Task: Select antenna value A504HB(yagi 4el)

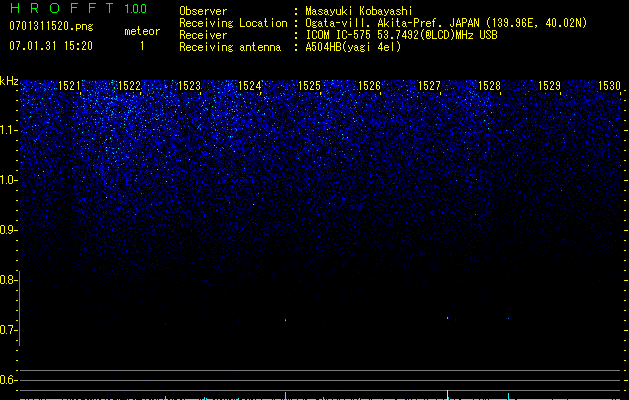Action: [353, 47]
